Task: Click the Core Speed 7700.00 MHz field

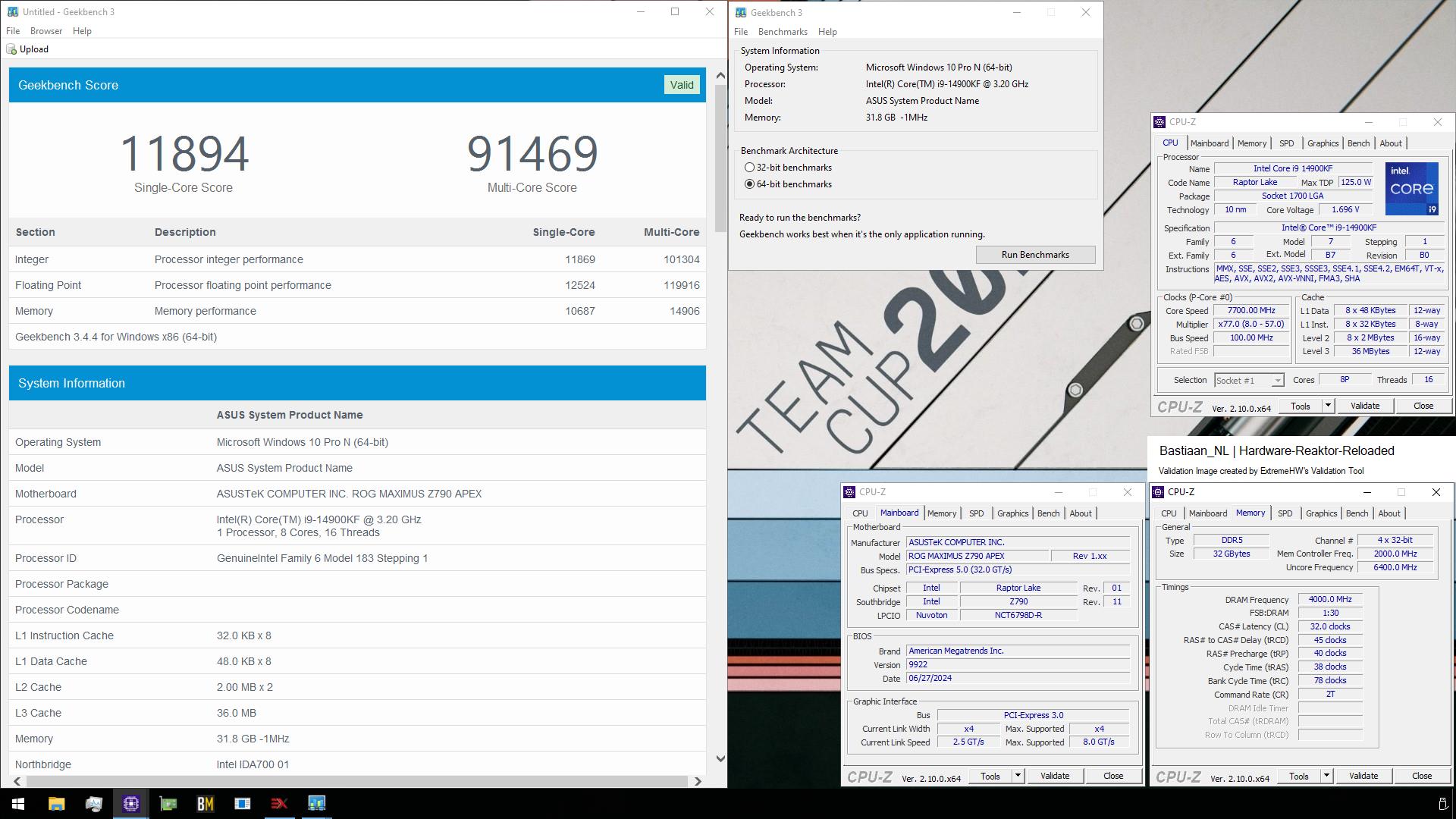Action: click(1250, 311)
